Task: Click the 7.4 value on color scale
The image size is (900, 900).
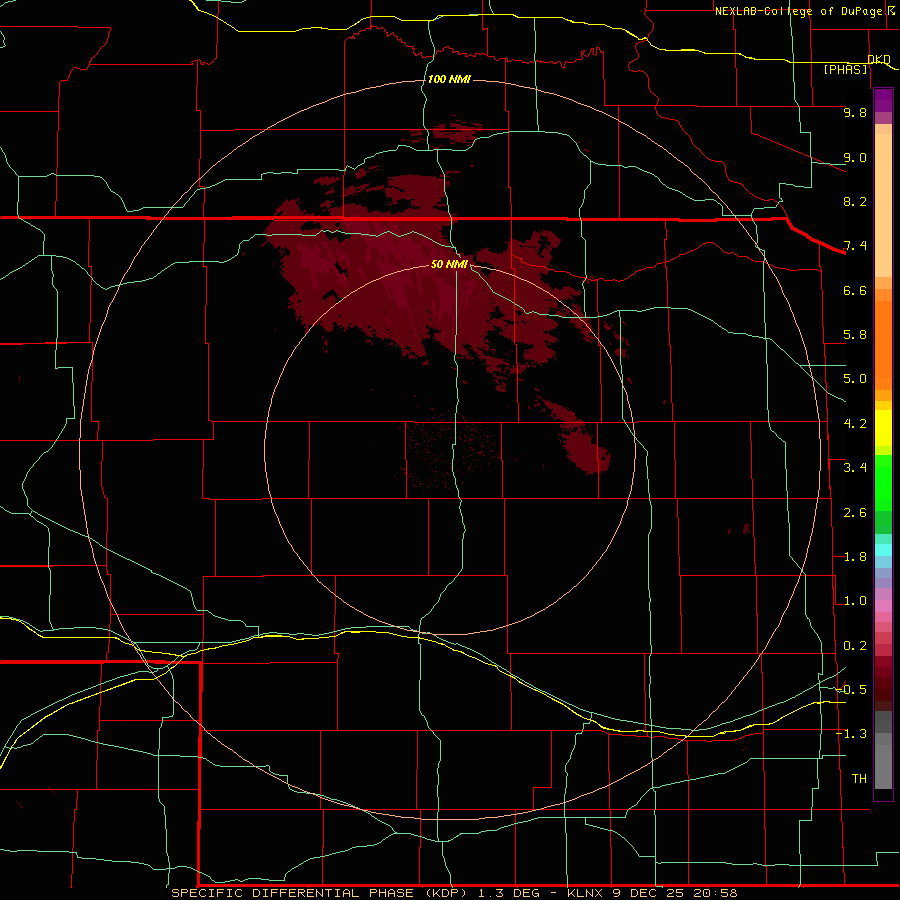Action: [855, 246]
